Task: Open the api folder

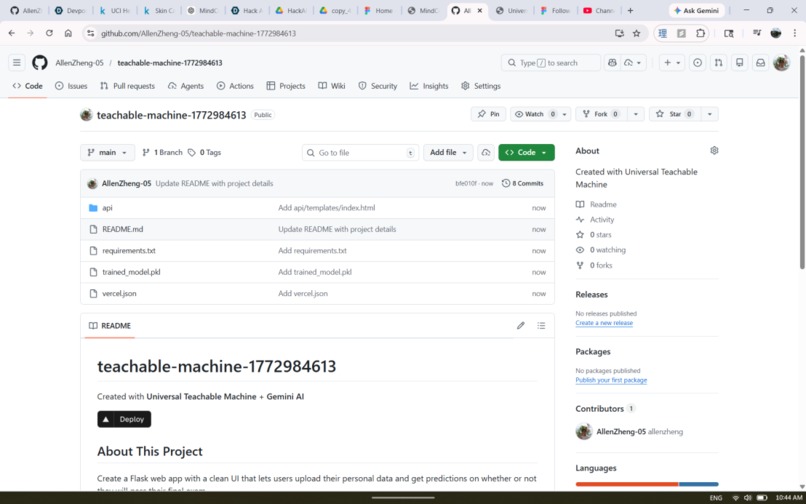Action: click(107, 208)
